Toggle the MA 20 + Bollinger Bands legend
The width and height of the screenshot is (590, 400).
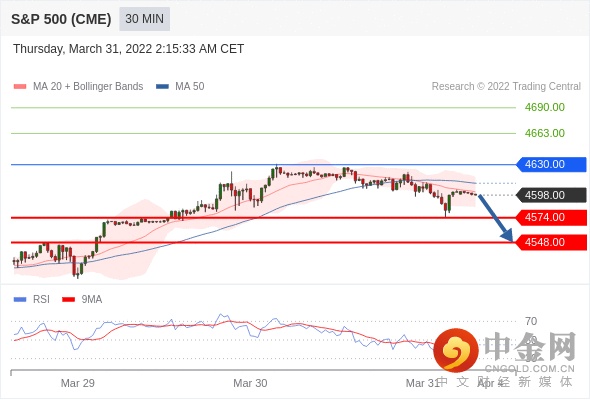[78, 87]
